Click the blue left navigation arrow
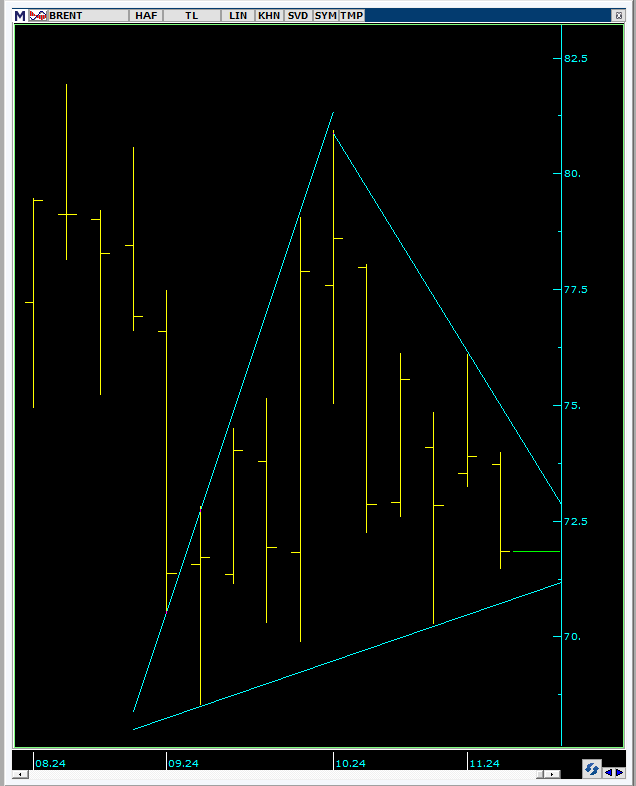 click(608, 771)
